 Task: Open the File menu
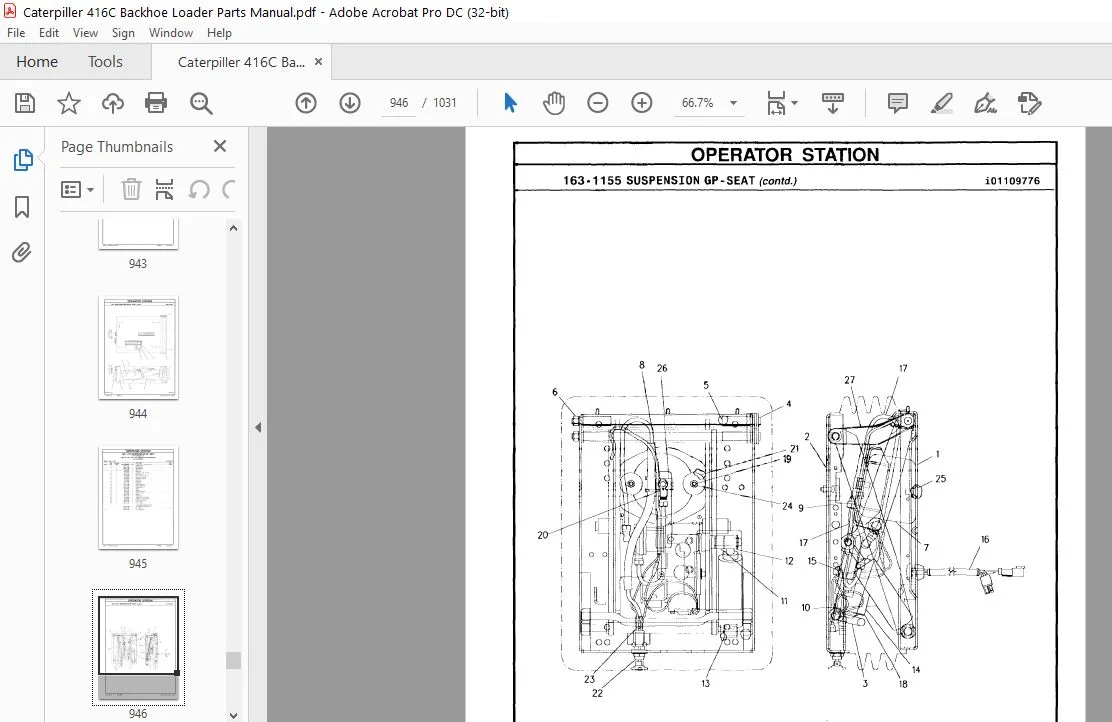click(16, 33)
